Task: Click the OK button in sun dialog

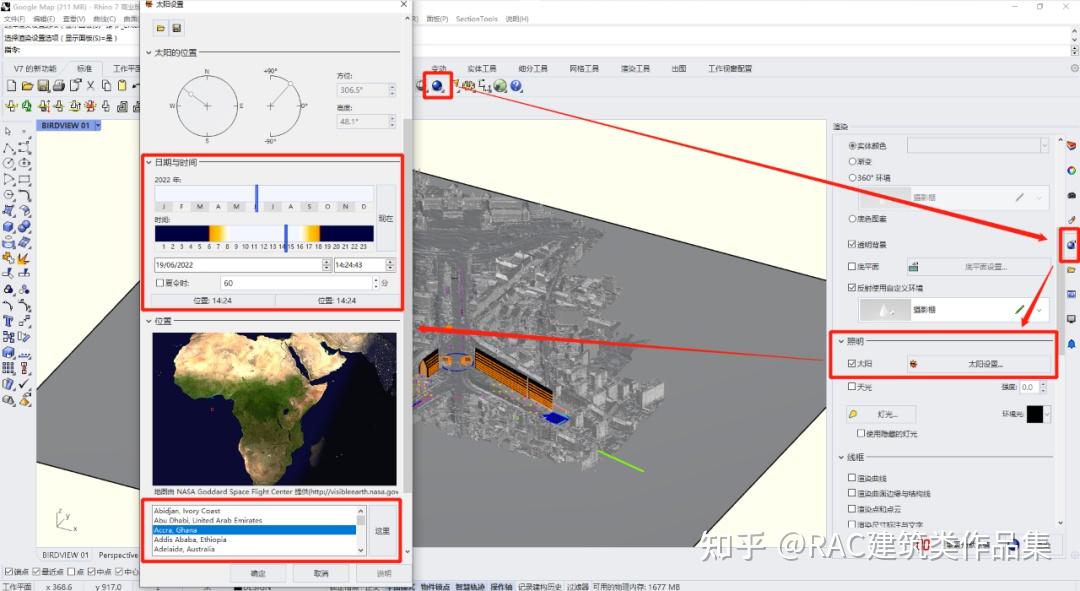Action: [x=258, y=573]
